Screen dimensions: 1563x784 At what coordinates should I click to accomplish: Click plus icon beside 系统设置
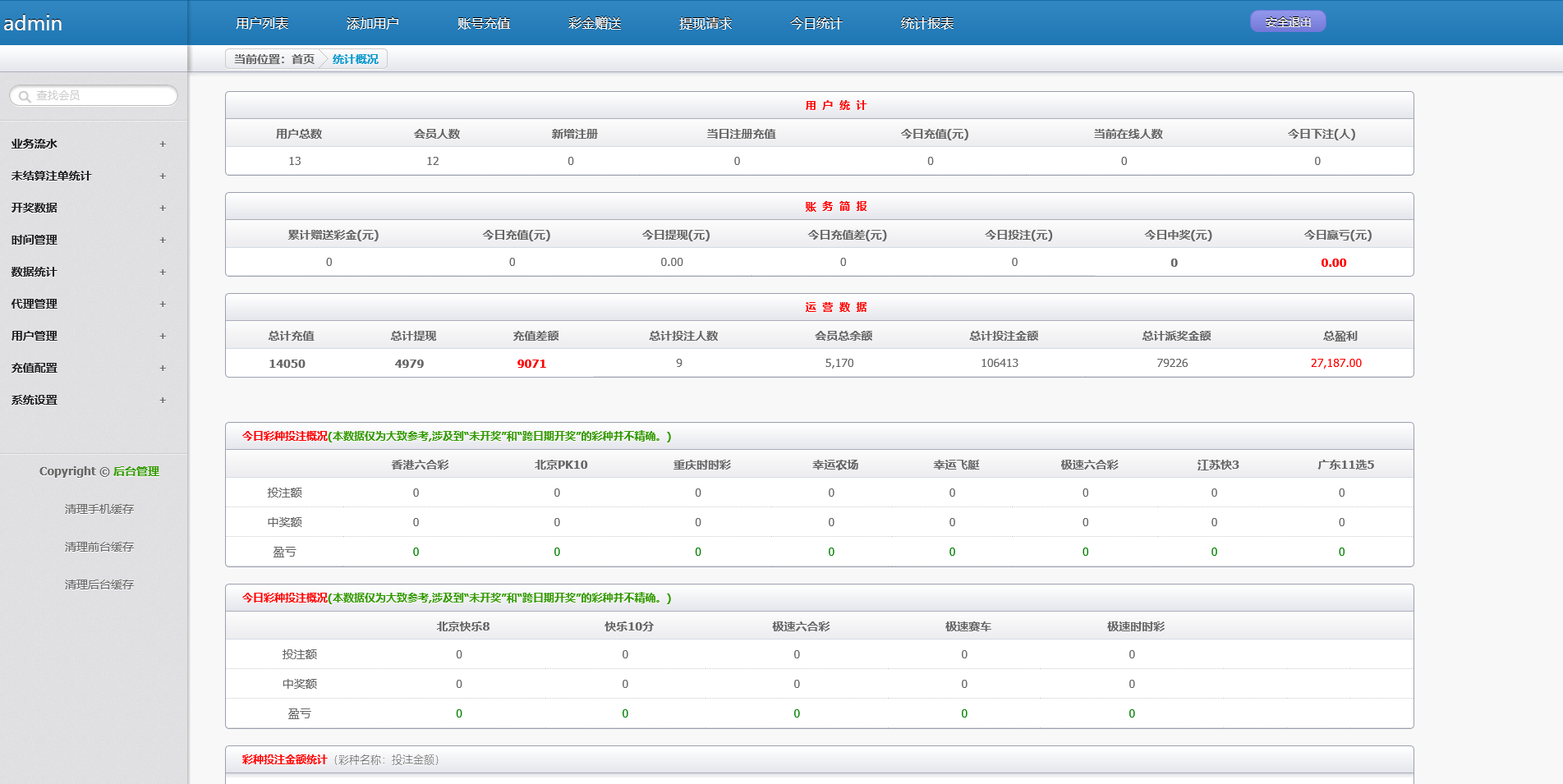pyautogui.click(x=163, y=400)
